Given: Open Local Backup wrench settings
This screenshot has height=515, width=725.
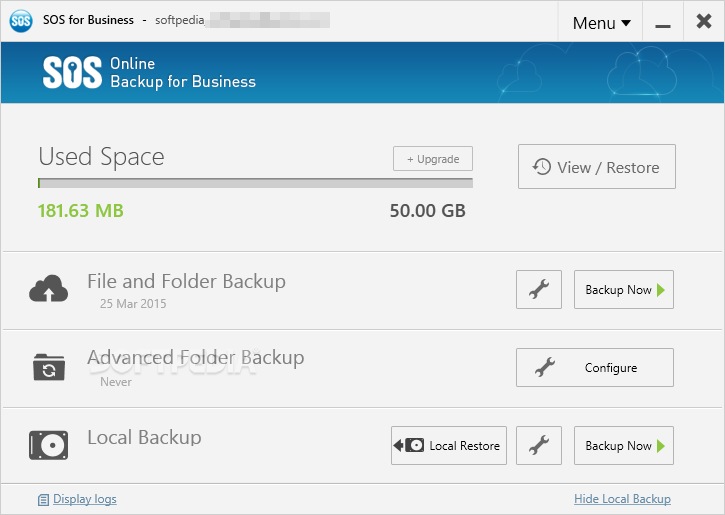Looking at the screenshot, I should (x=539, y=446).
